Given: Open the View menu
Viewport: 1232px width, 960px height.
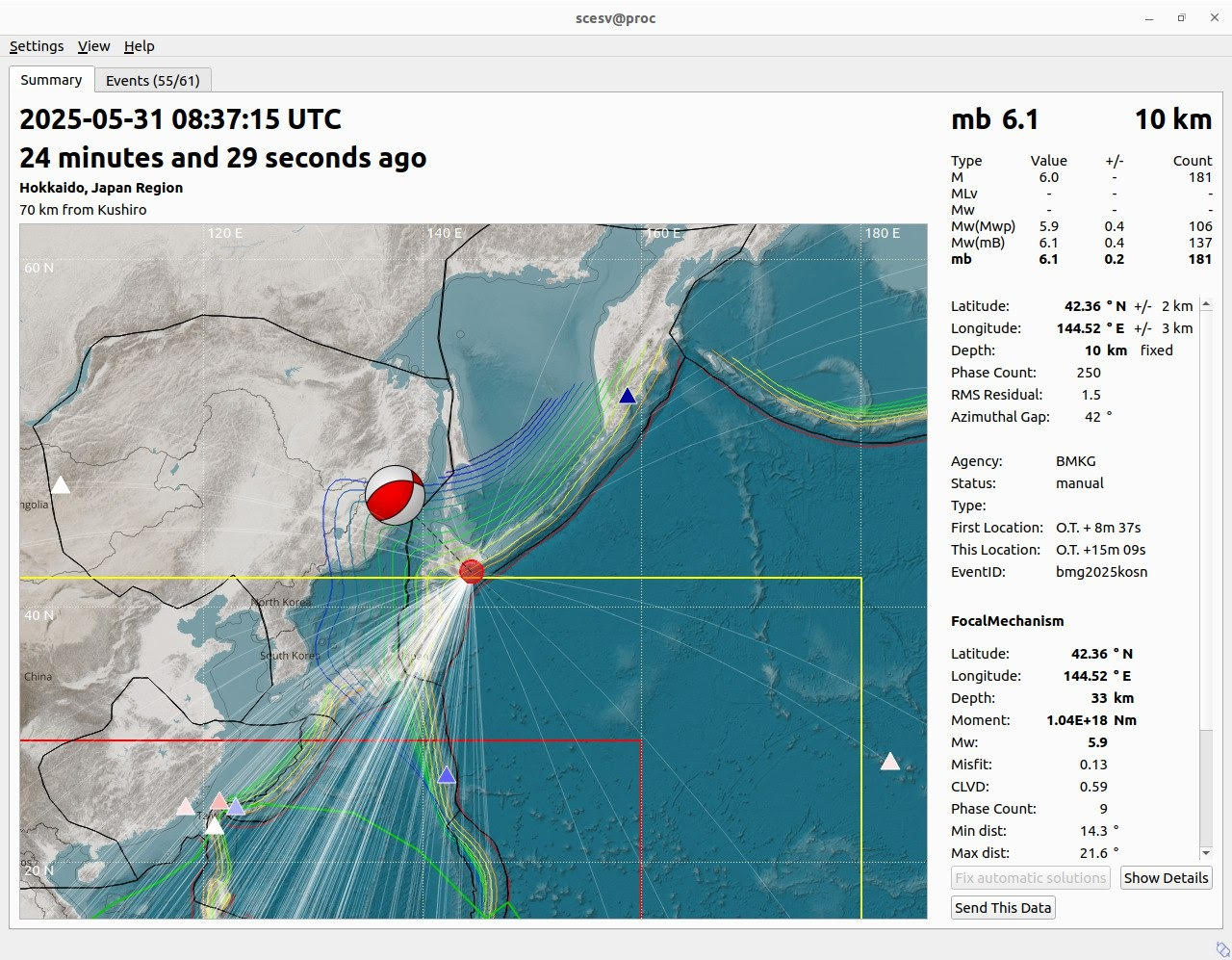Looking at the screenshot, I should click(x=93, y=46).
